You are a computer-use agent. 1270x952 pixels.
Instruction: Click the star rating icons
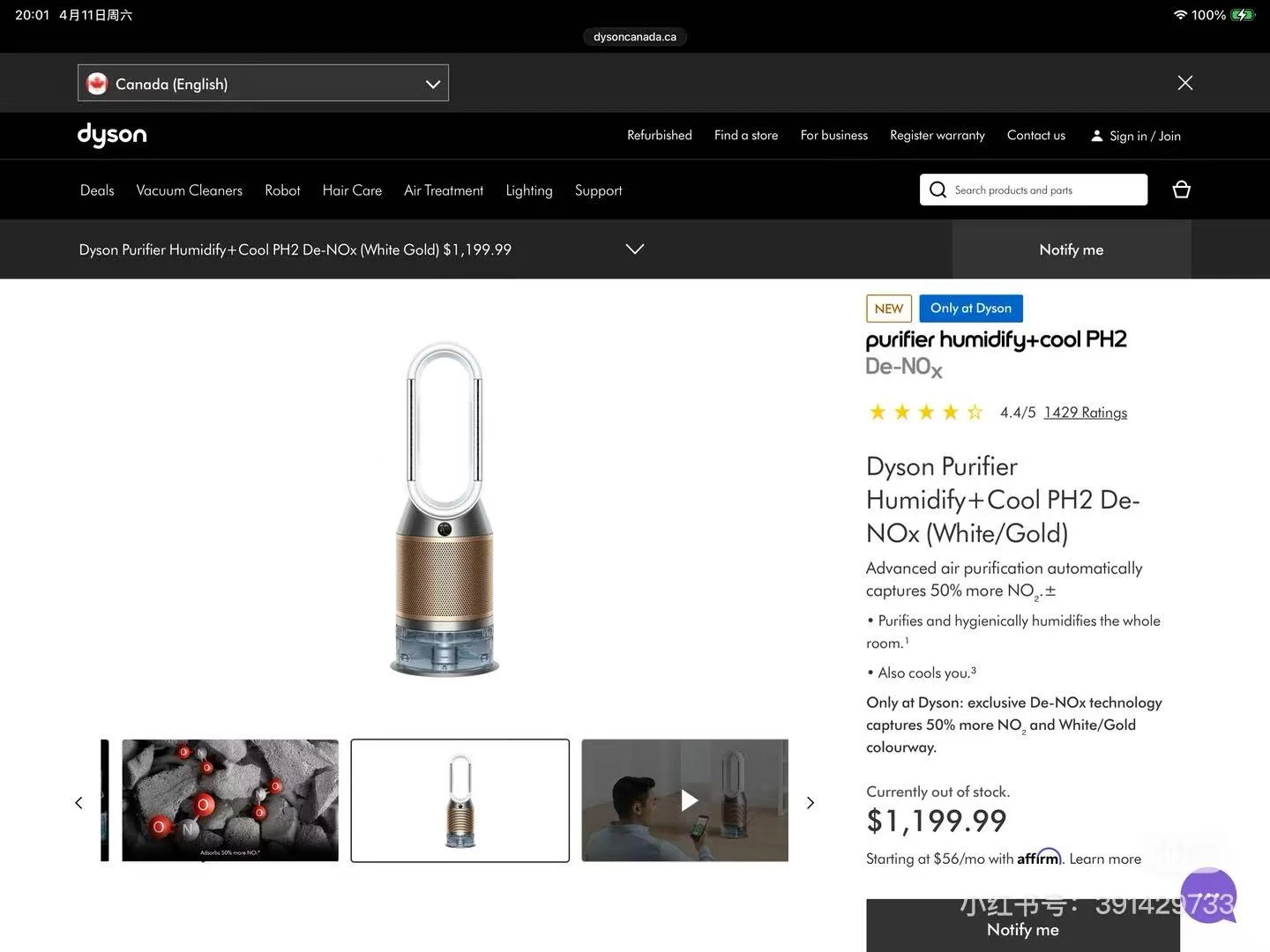pyautogui.click(x=926, y=413)
